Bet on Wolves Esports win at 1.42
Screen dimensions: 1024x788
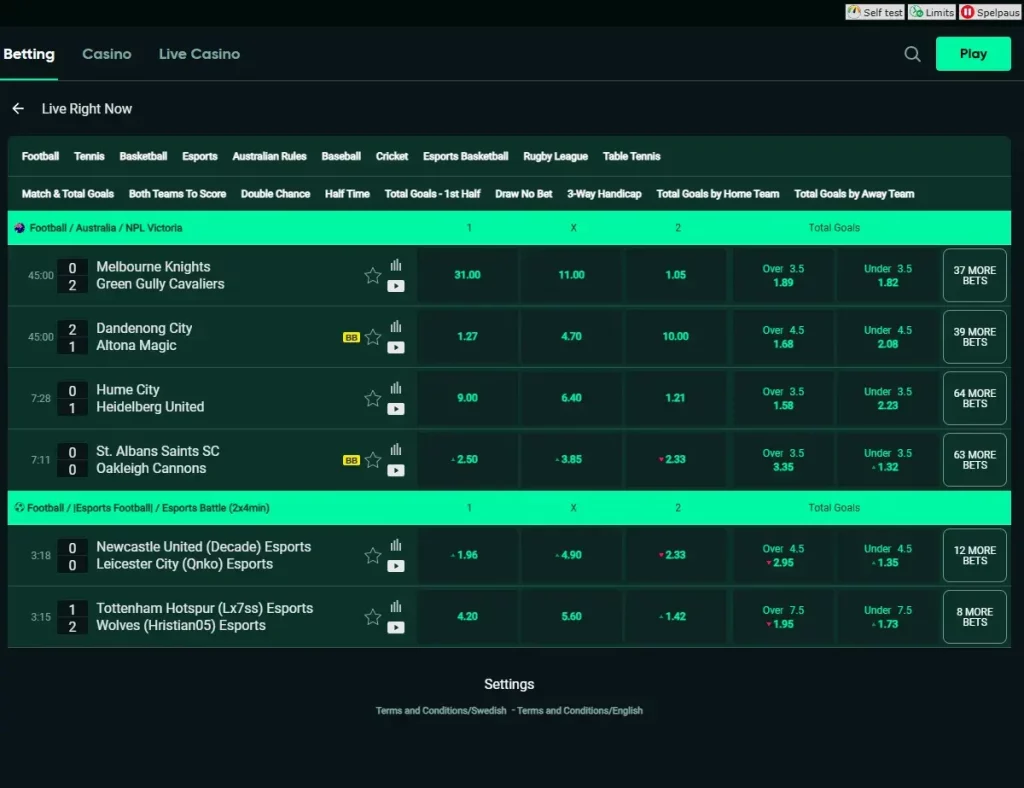[x=675, y=616]
